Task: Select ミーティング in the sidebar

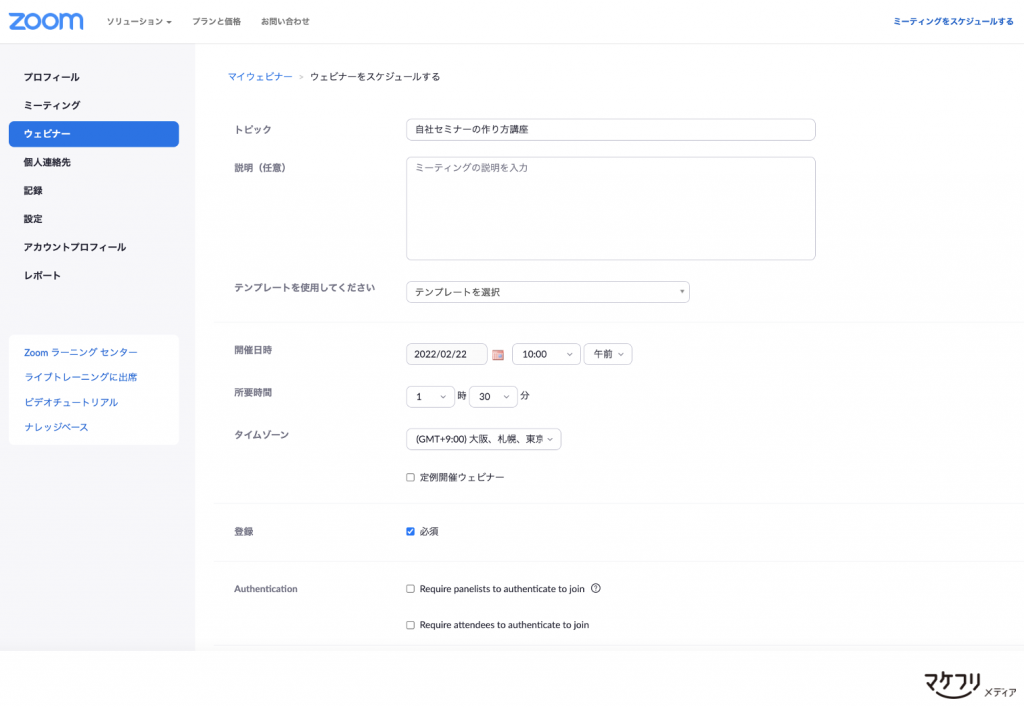Action: tap(52, 105)
